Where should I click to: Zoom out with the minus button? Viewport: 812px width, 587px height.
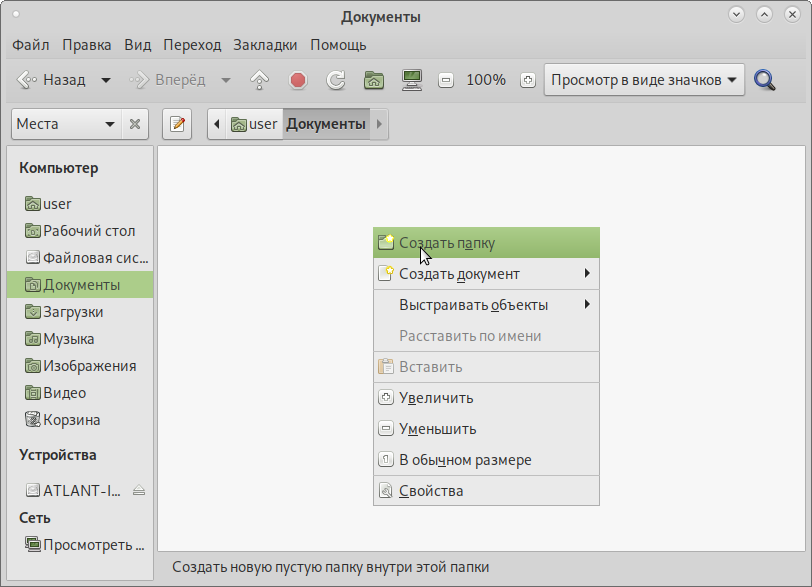point(446,80)
